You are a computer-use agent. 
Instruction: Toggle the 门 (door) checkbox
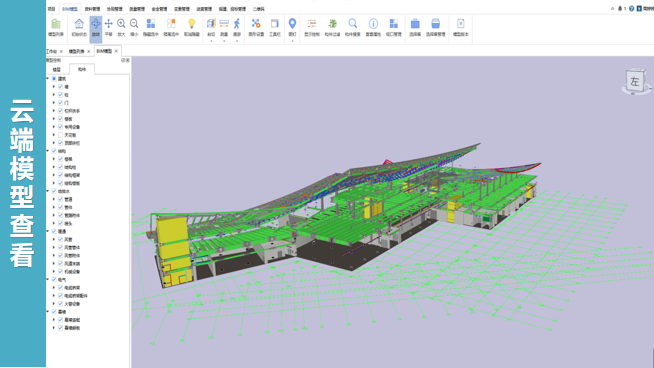click(60, 103)
